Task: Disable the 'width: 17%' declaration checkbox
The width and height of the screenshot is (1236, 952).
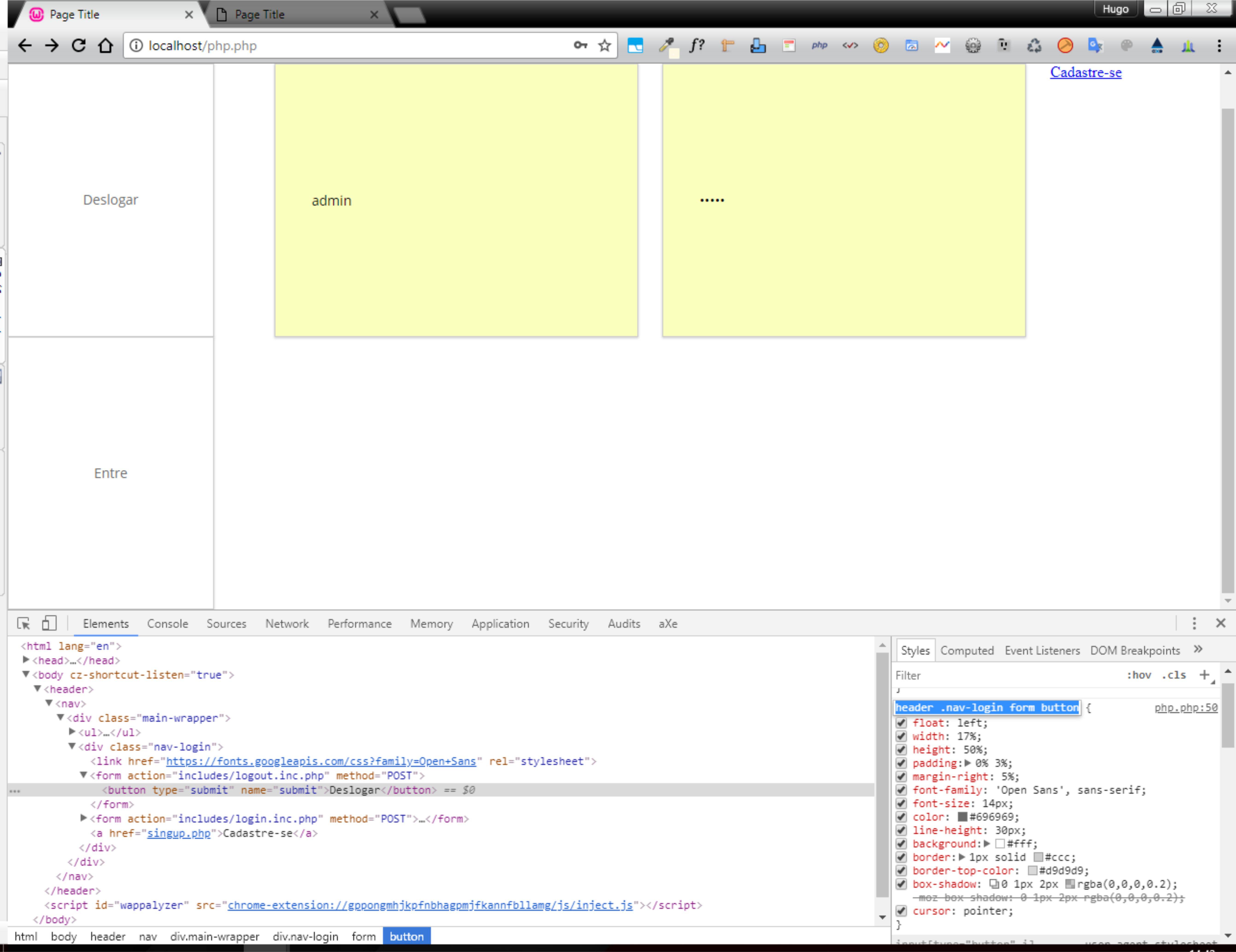Action: point(902,736)
